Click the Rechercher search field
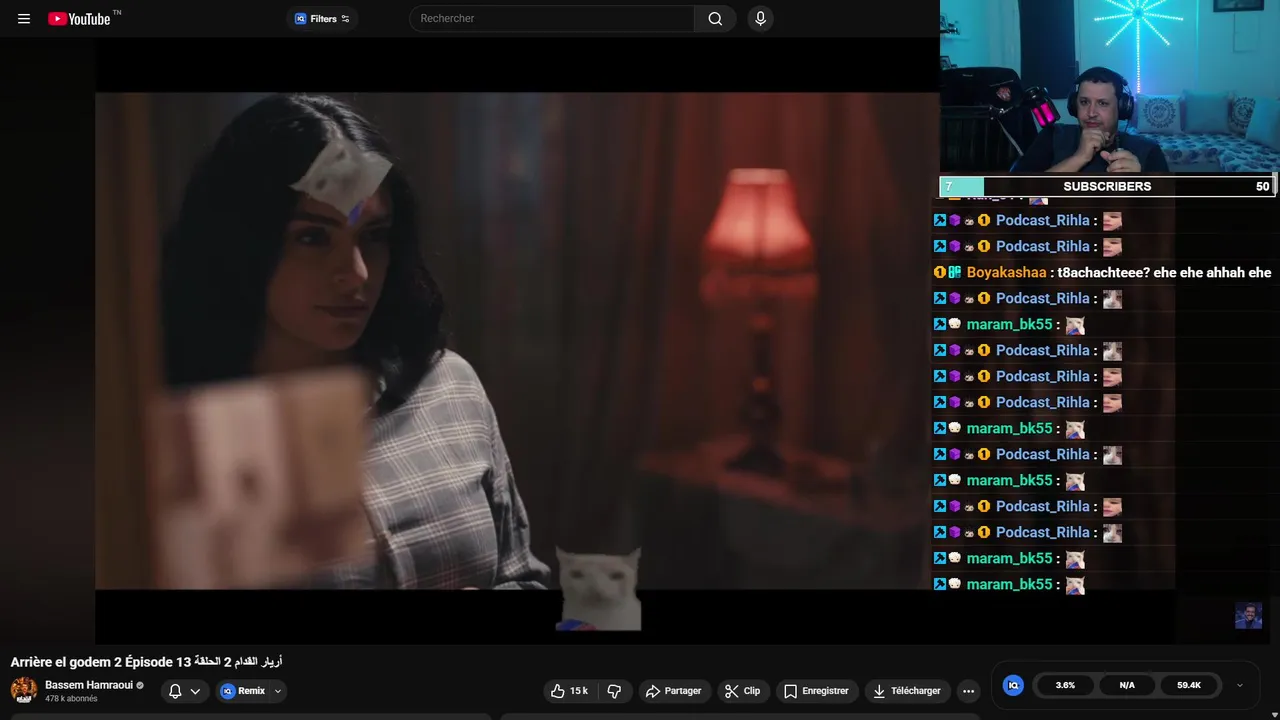Screen dimensions: 1280x720 552,19
